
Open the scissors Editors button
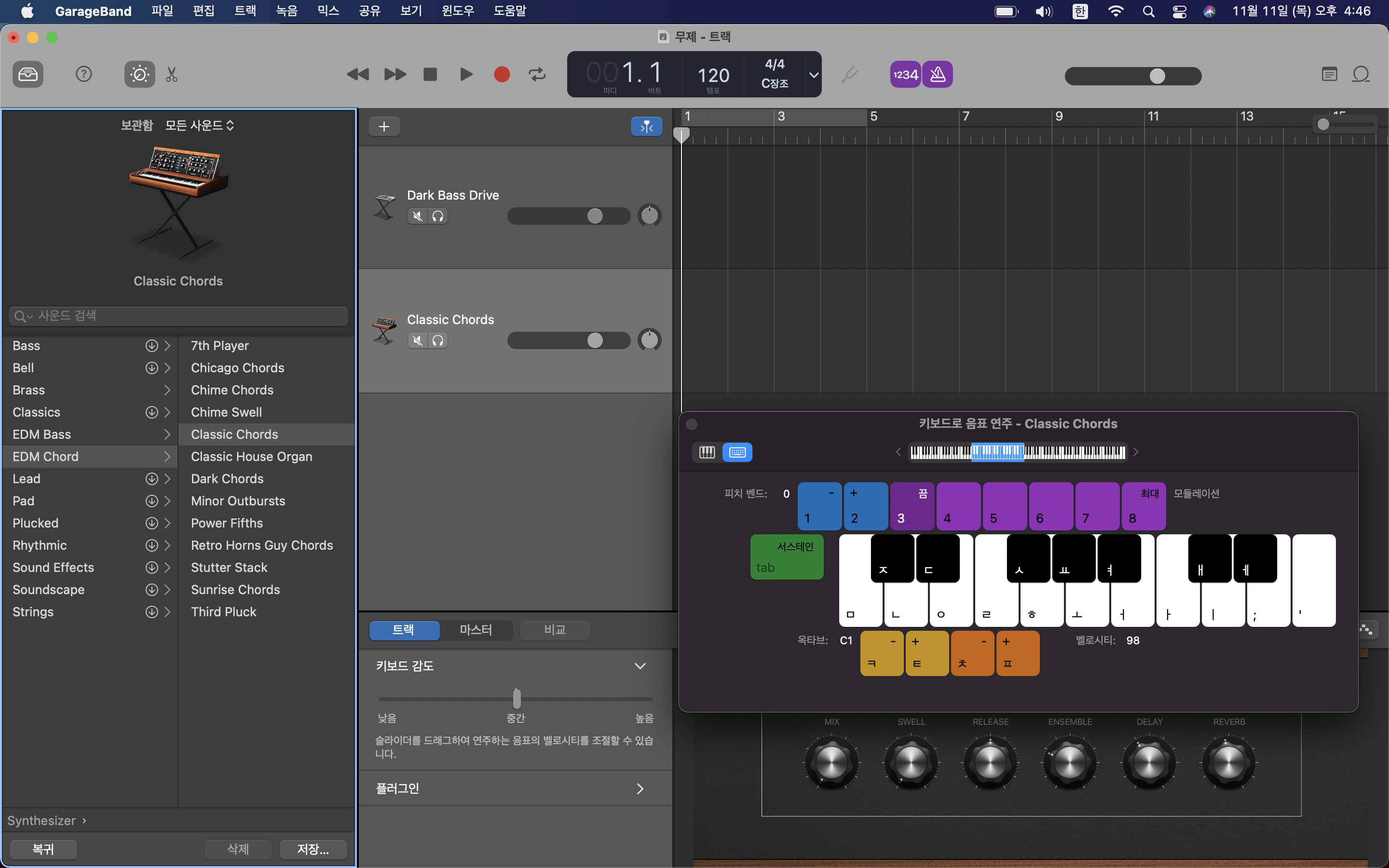[172, 75]
